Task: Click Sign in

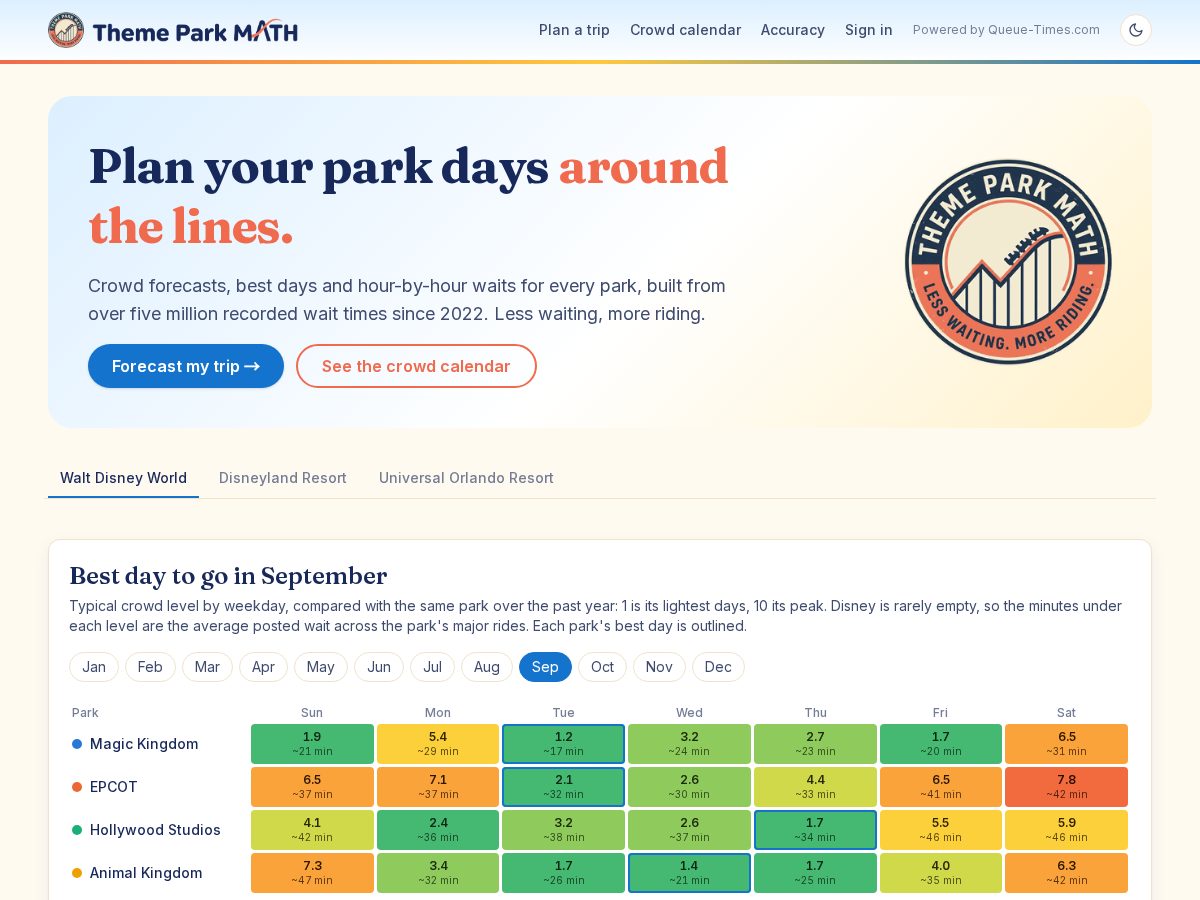Action: click(869, 30)
